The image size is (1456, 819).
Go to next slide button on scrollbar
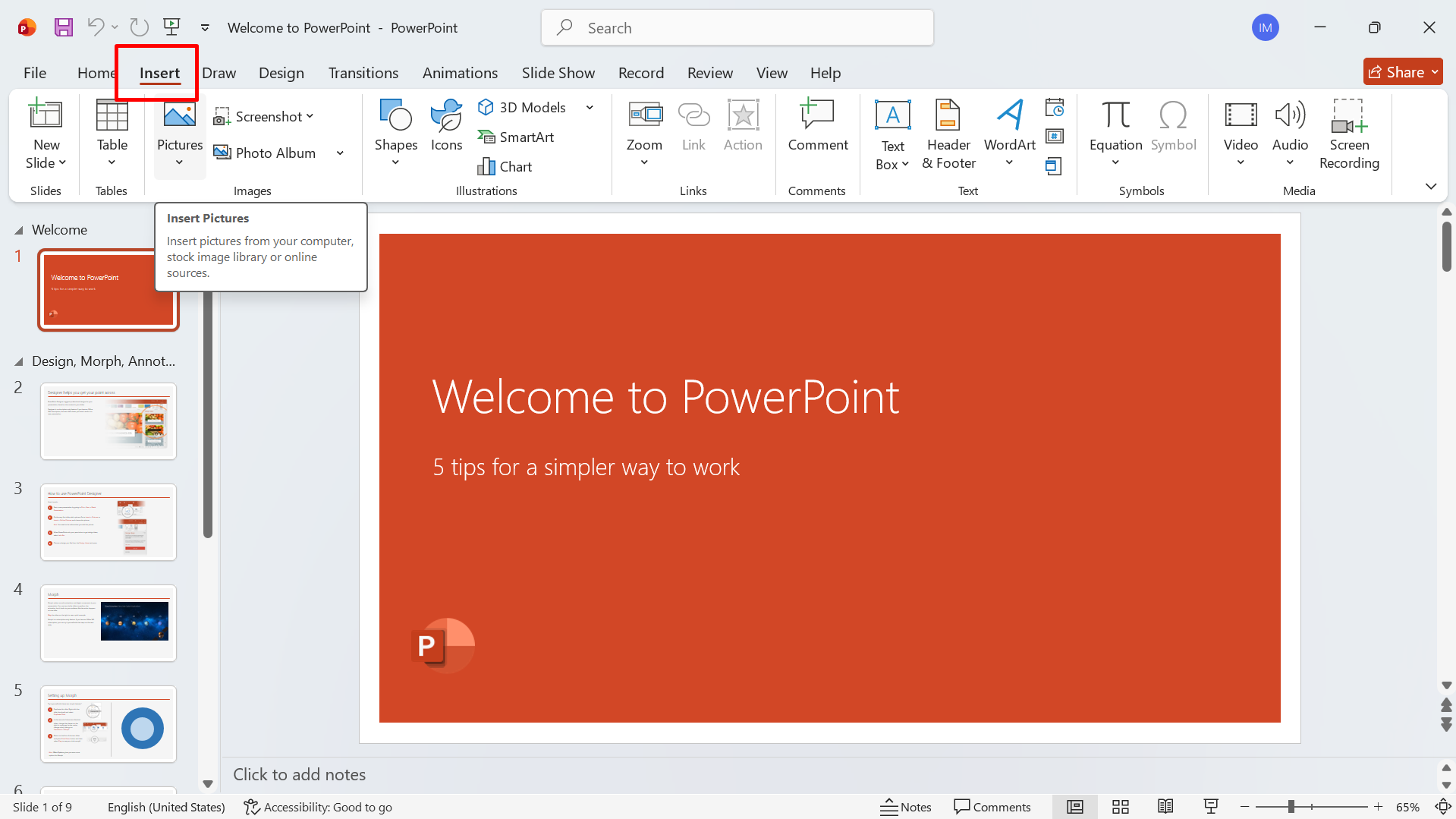tap(1446, 724)
